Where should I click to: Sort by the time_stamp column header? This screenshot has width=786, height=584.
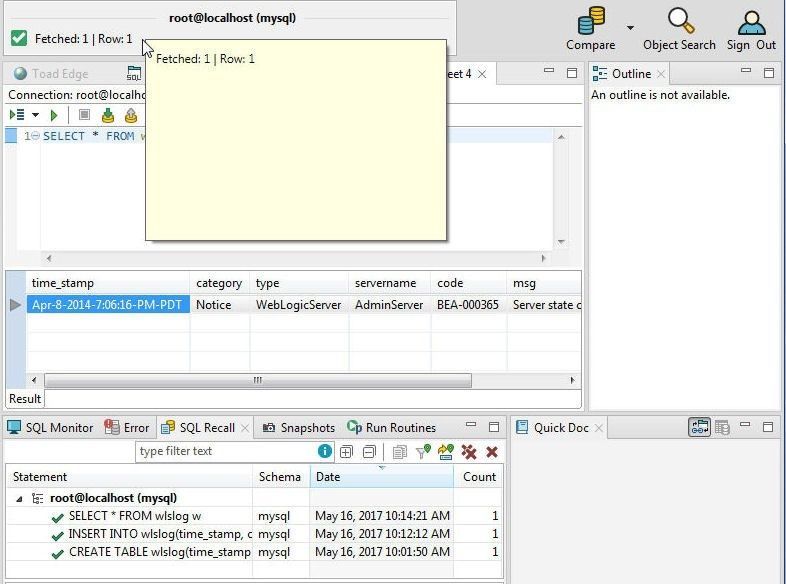(x=108, y=283)
